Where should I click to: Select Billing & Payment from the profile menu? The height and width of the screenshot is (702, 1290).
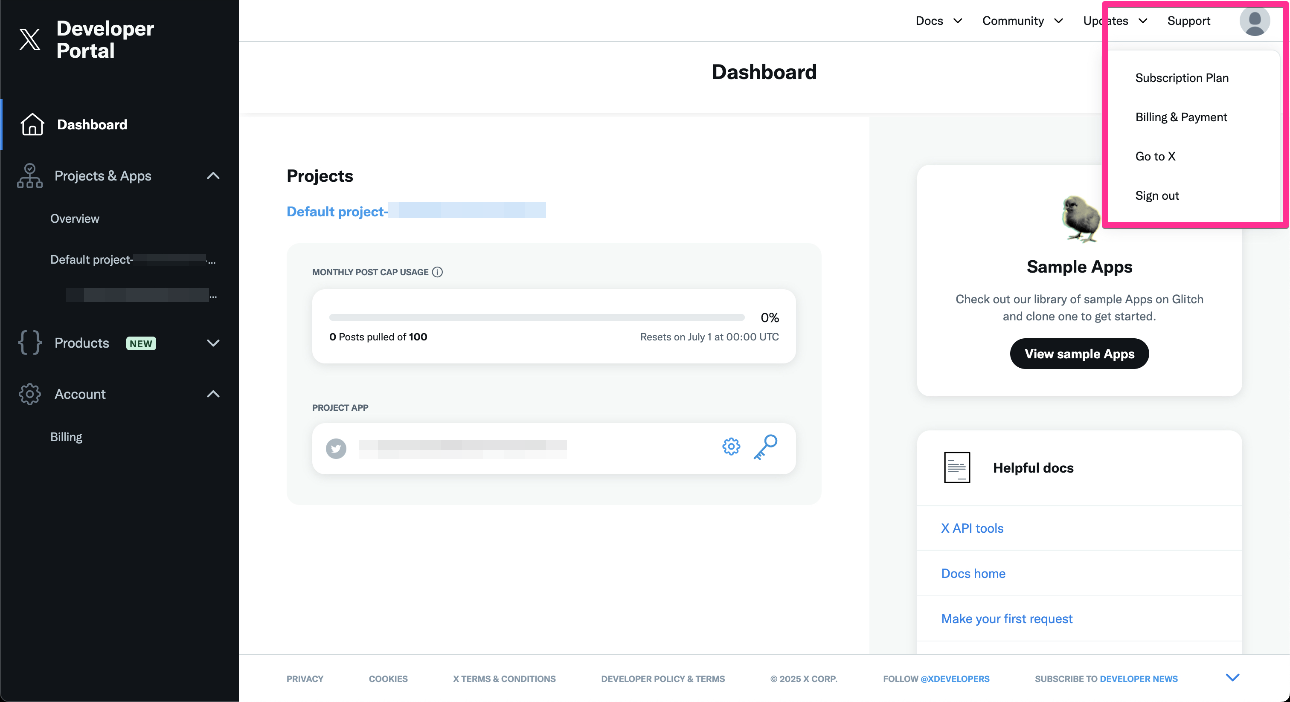[1181, 117]
